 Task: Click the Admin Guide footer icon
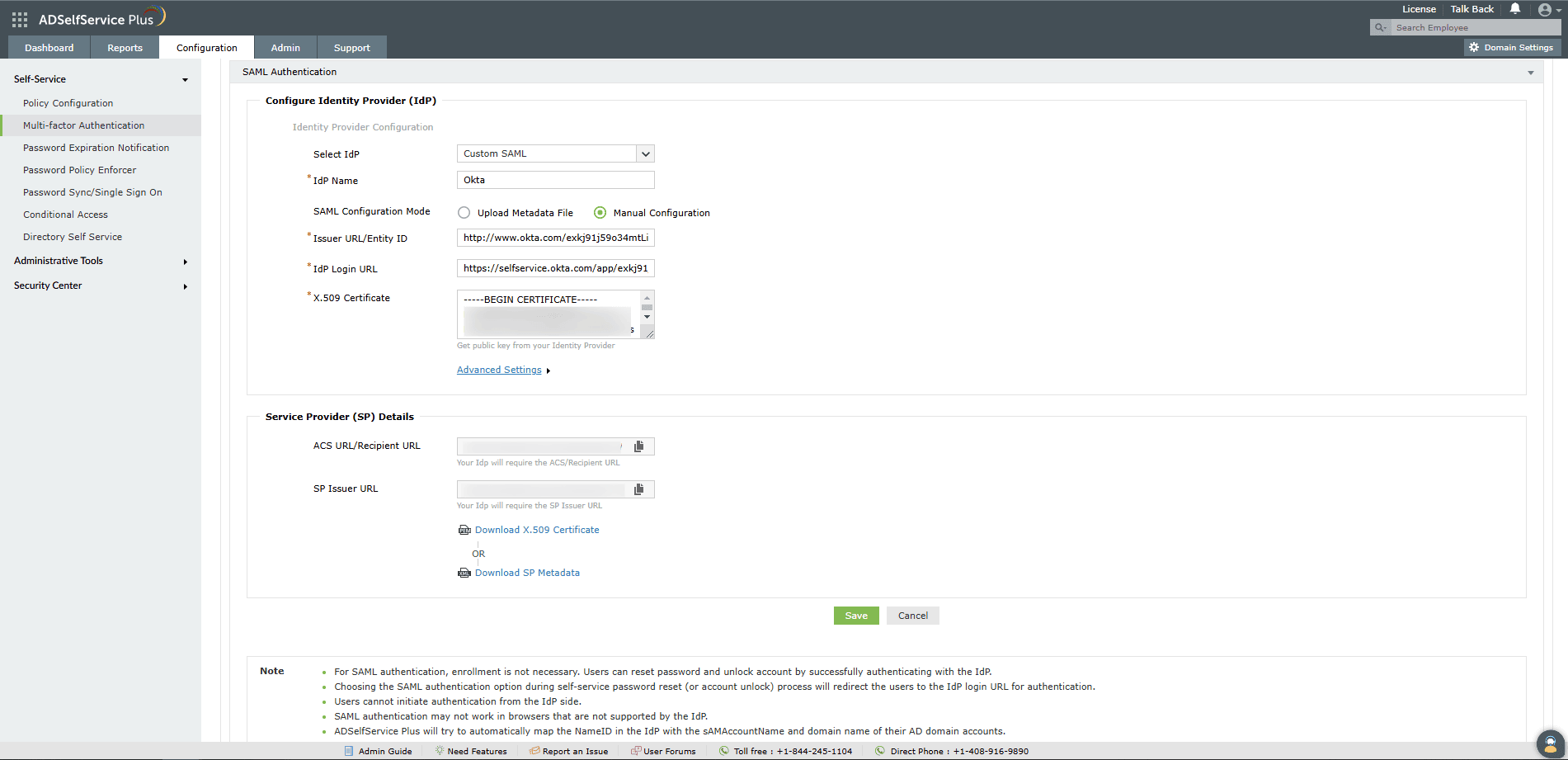coord(349,751)
